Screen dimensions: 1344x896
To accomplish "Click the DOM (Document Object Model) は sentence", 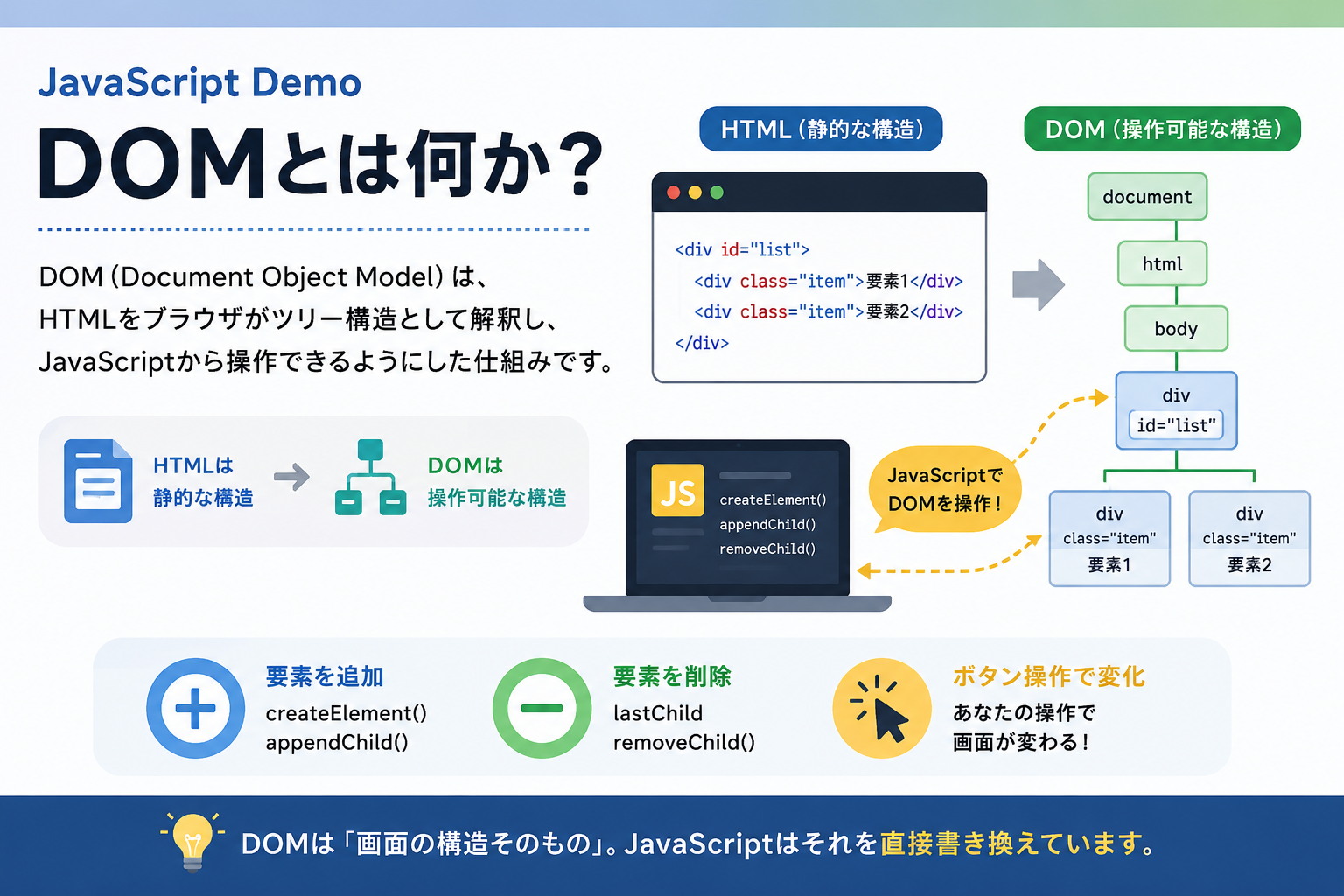I will 263,276.
